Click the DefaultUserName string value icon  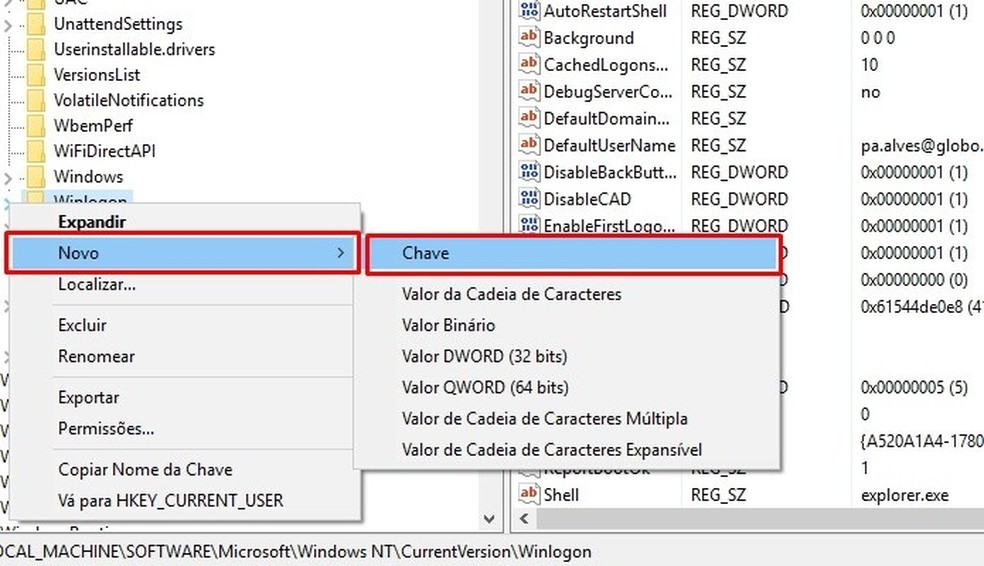pos(529,145)
